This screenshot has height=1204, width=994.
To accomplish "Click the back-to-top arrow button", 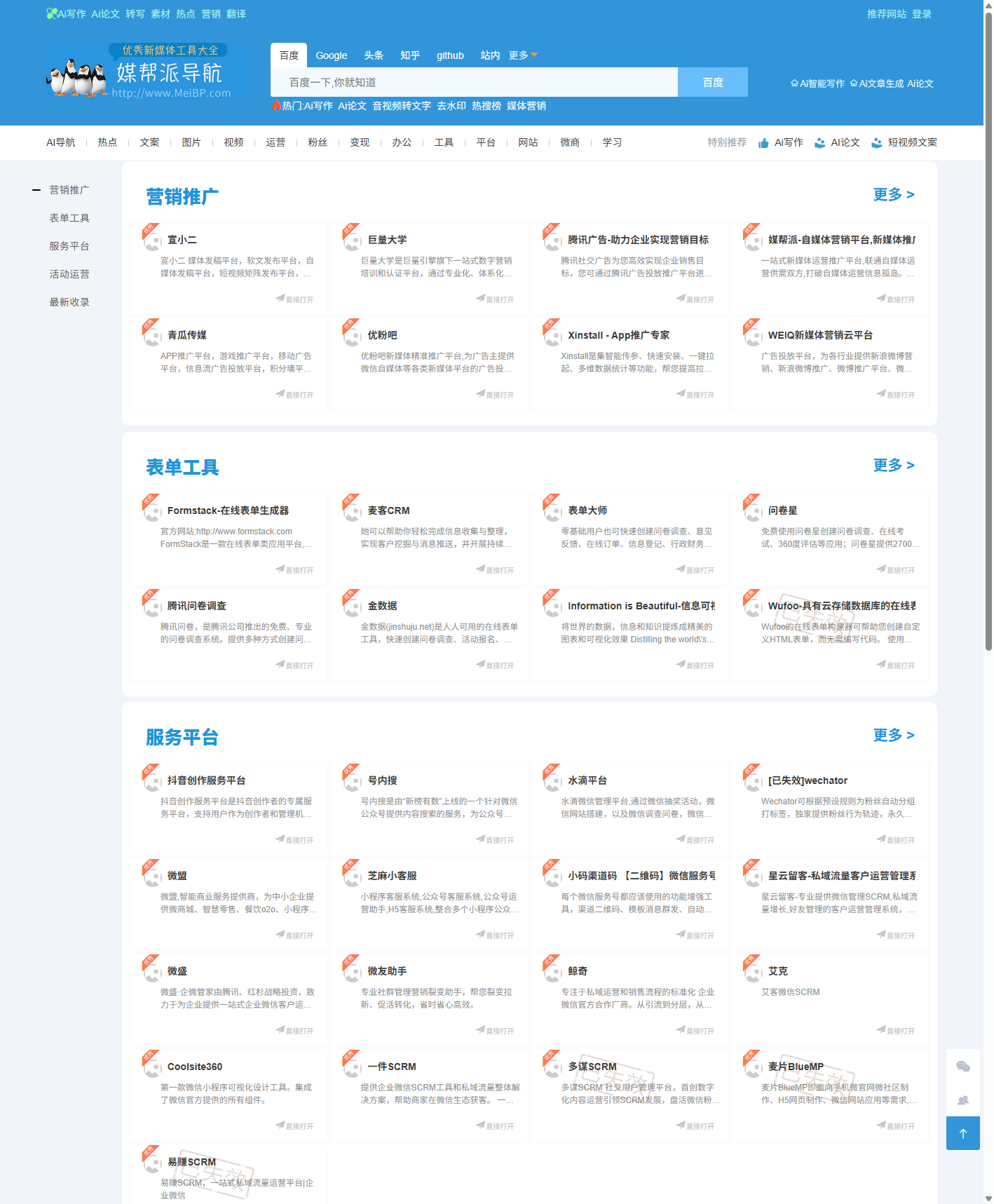I will 963,1133.
